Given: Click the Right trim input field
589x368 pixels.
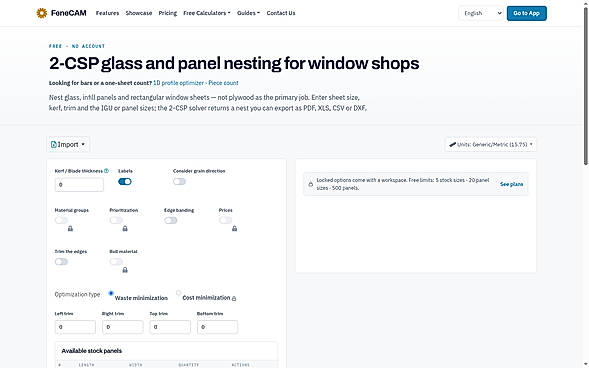Looking at the screenshot, I should pyautogui.click(x=122, y=327).
